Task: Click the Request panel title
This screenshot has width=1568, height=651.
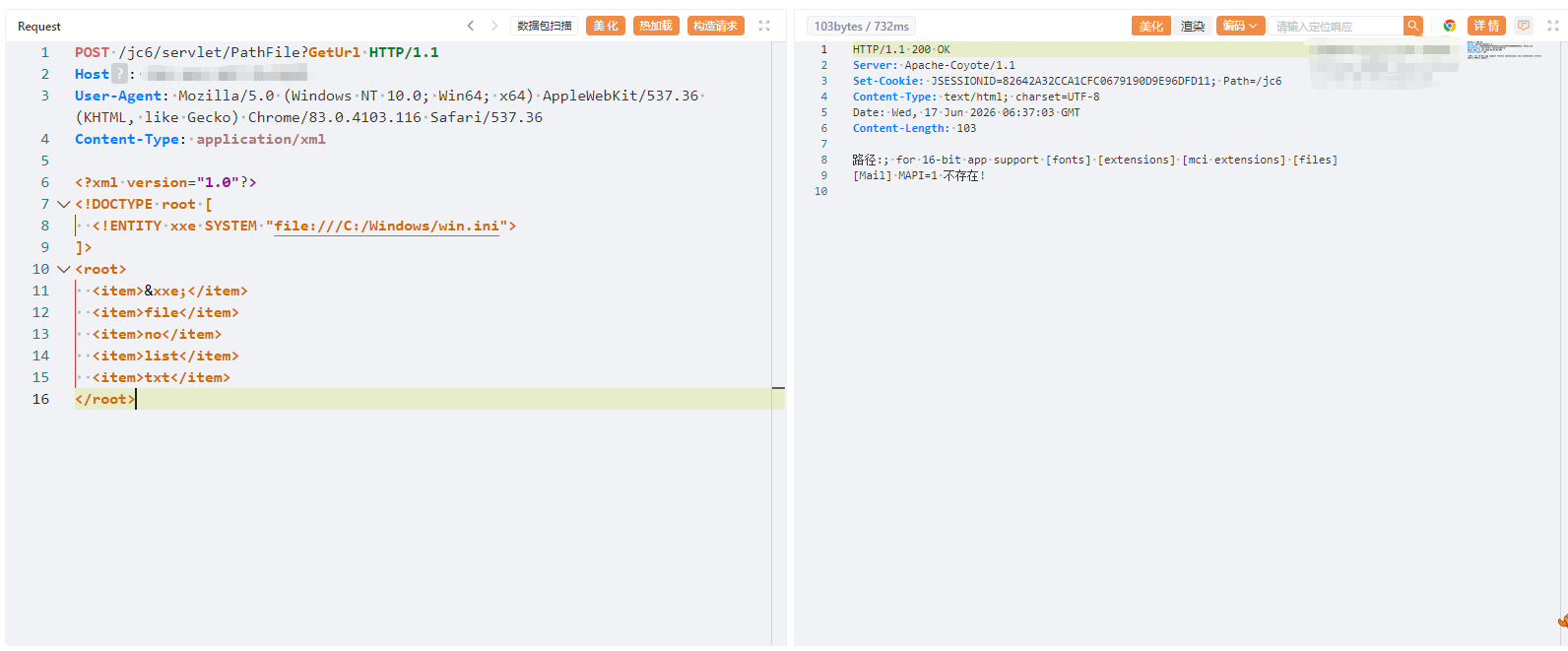Action: pyautogui.click(x=39, y=27)
